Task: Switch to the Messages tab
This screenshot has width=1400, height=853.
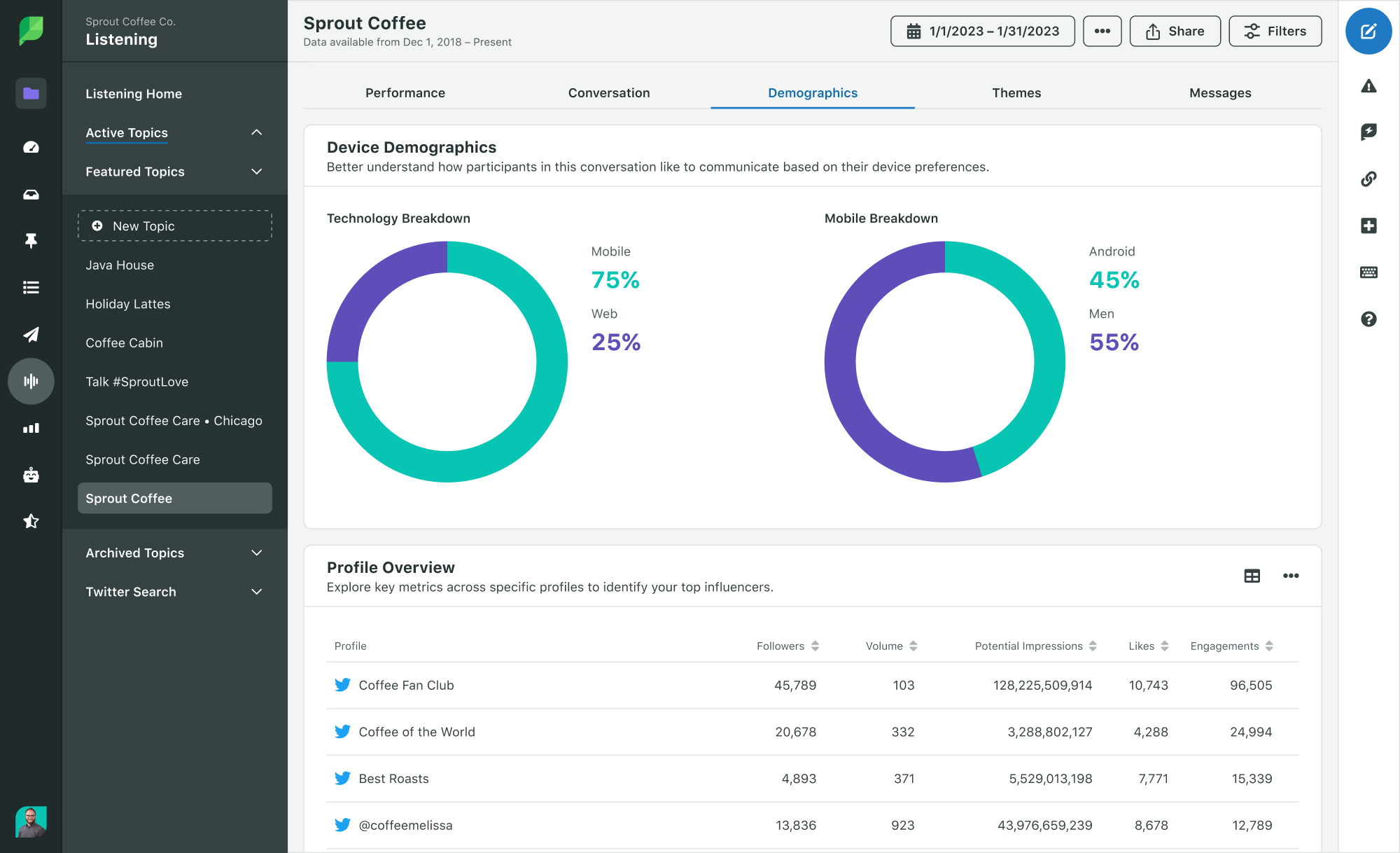Action: (x=1220, y=93)
